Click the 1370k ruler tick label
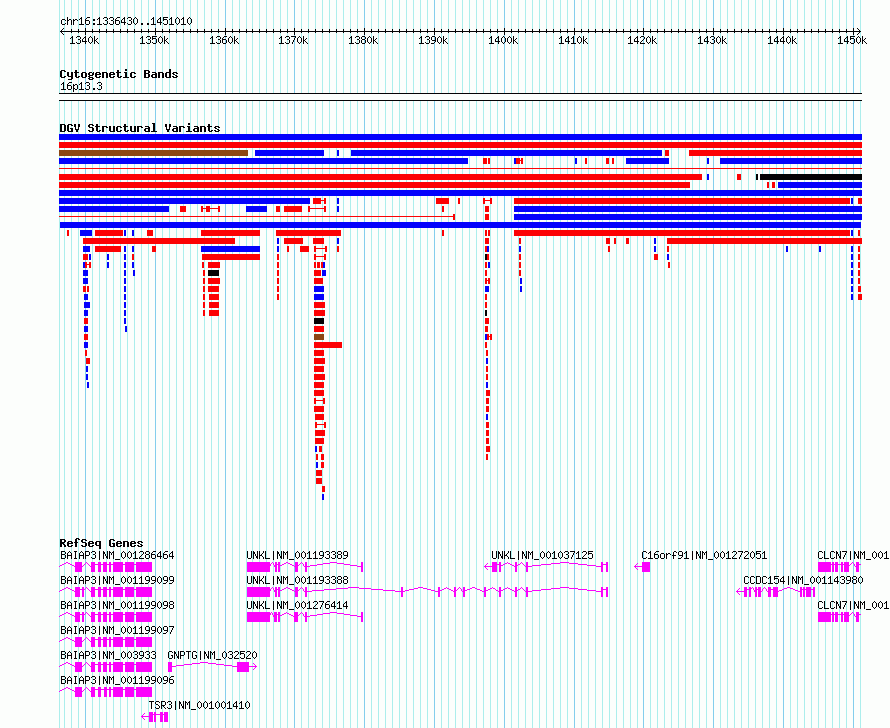This screenshot has height=728, width=890. [x=293, y=40]
